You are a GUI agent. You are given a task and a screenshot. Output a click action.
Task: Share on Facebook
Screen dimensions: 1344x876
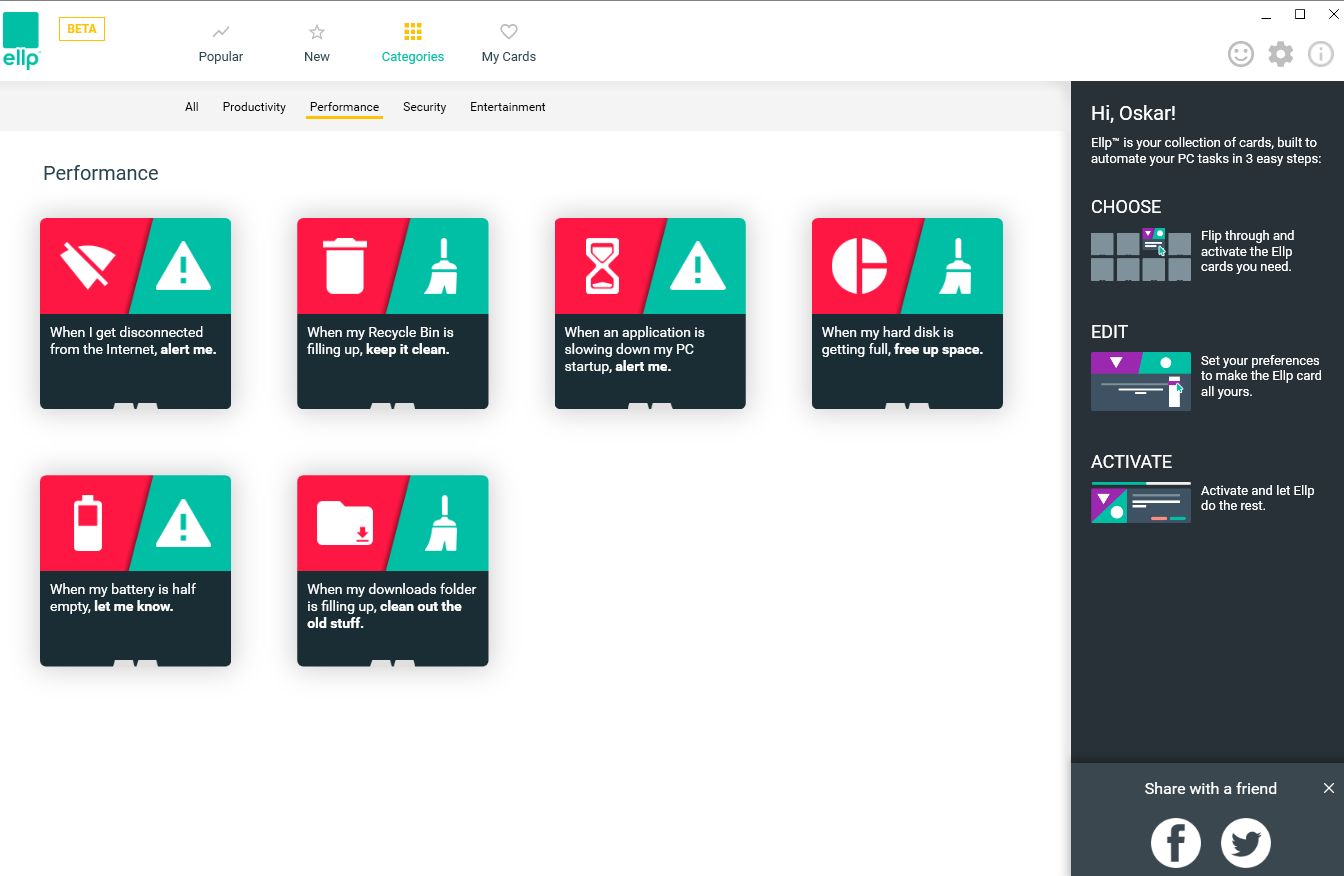pyautogui.click(x=1176, y=843)
